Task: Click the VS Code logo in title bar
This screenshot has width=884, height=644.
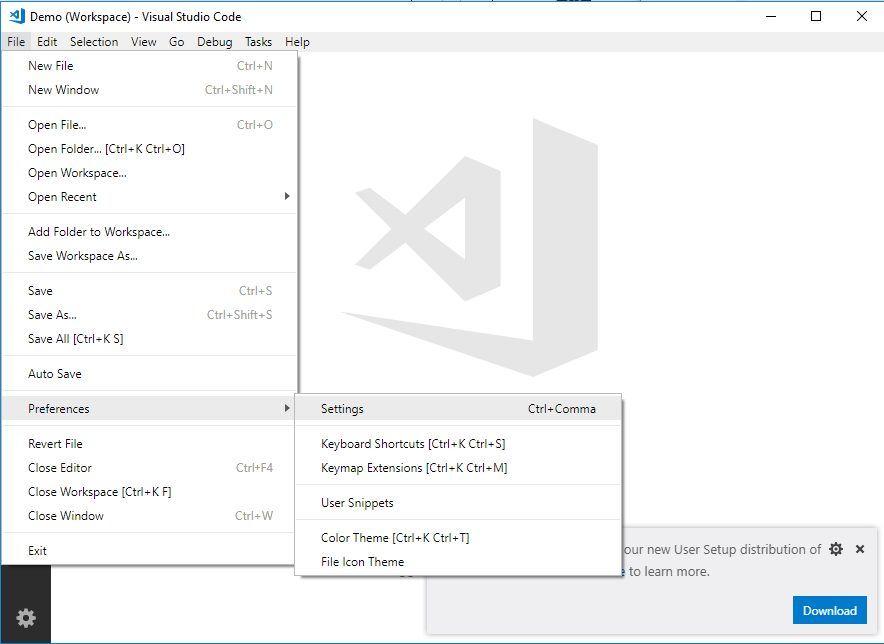Action: 17,16
